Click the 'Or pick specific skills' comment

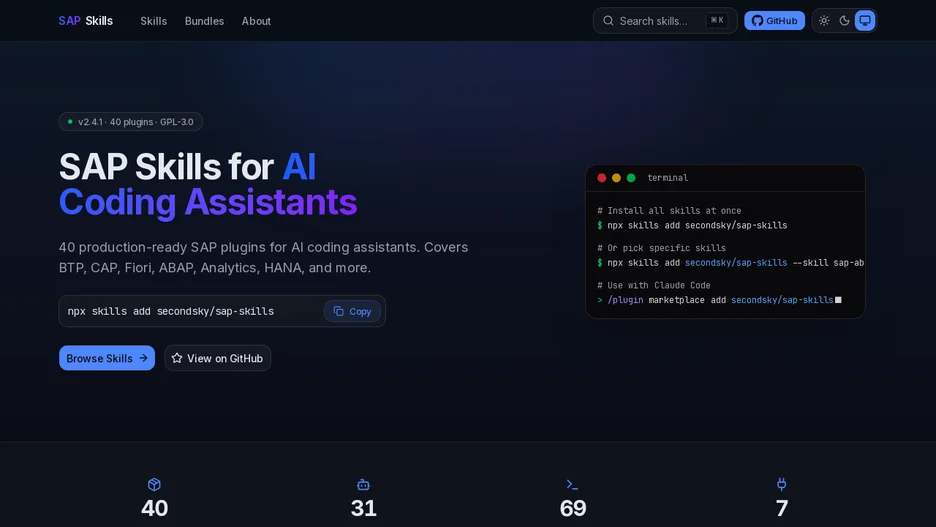coord(661,248)
